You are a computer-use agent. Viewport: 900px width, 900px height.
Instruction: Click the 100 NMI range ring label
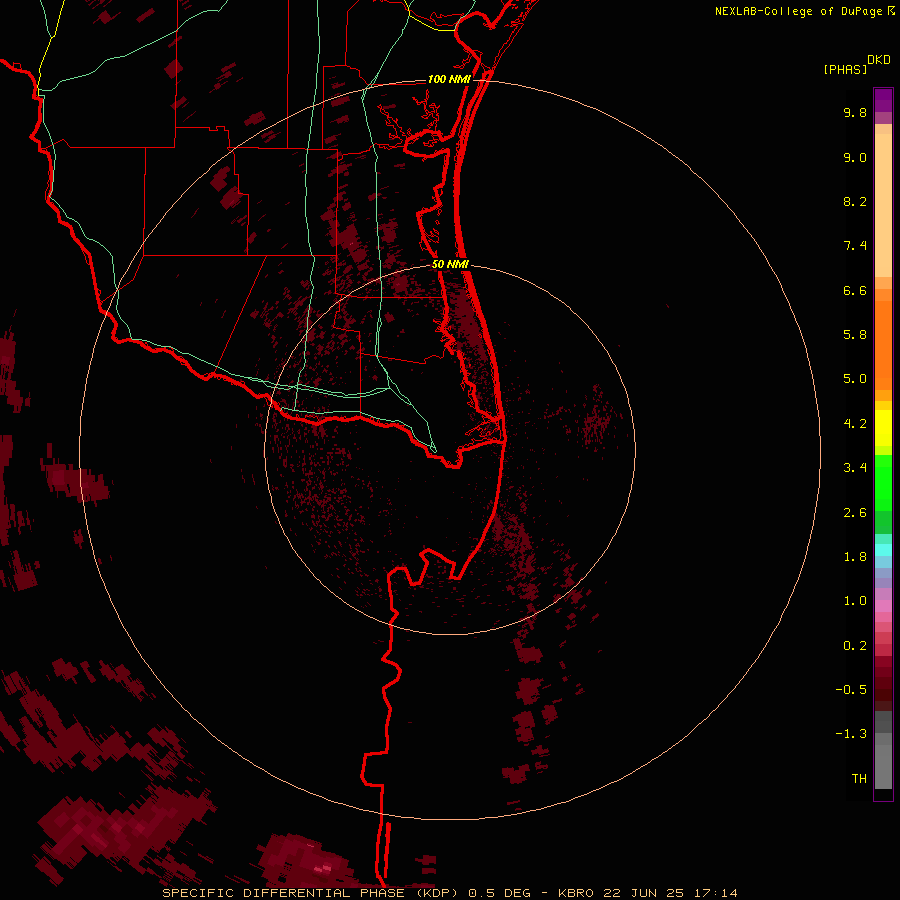tap(449, 79)
